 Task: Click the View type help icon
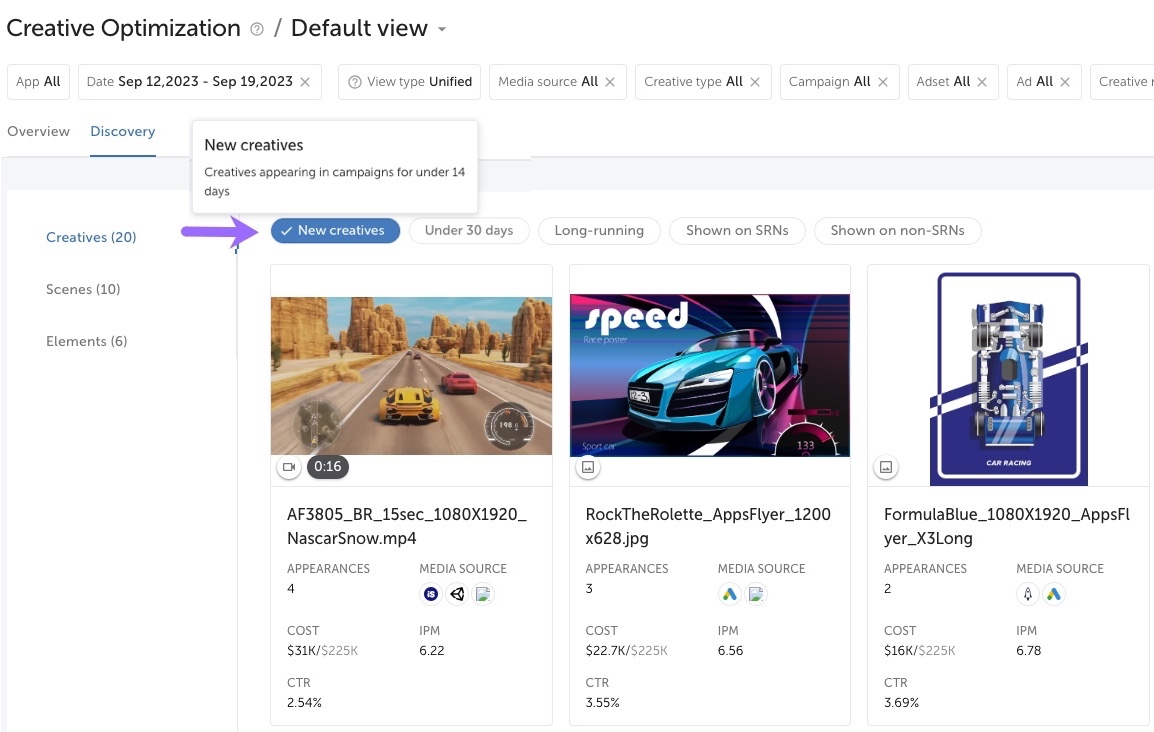355,82
